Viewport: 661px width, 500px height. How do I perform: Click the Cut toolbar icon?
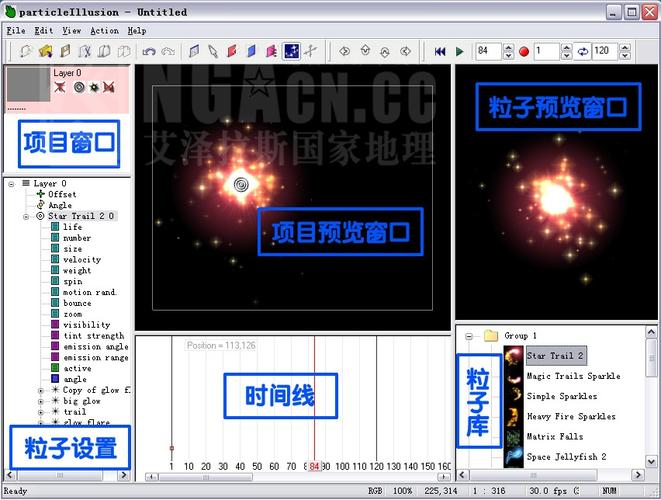[x=85, y=51]
